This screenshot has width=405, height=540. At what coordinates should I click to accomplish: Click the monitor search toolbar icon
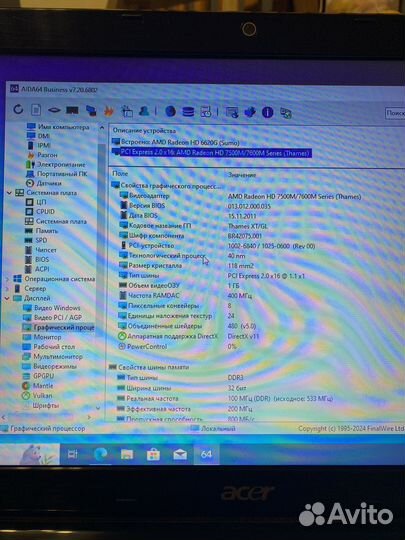232,112
